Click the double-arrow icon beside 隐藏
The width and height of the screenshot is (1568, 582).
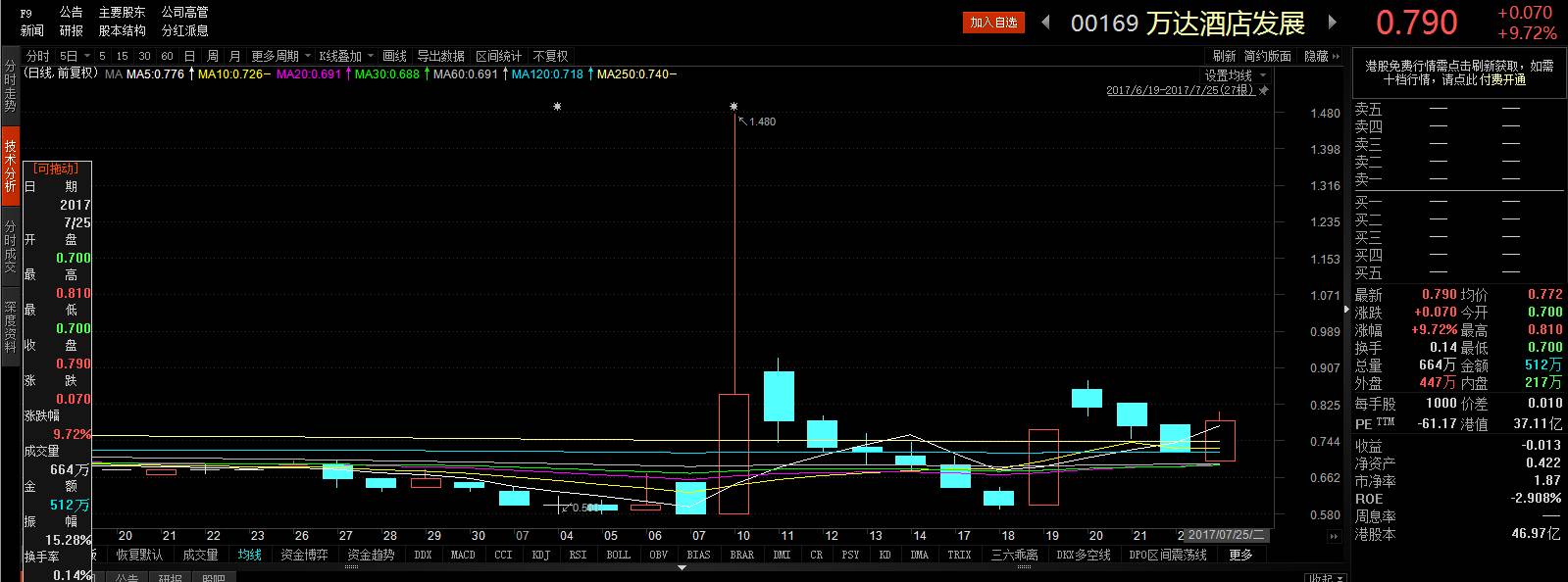coord(1337,57)
